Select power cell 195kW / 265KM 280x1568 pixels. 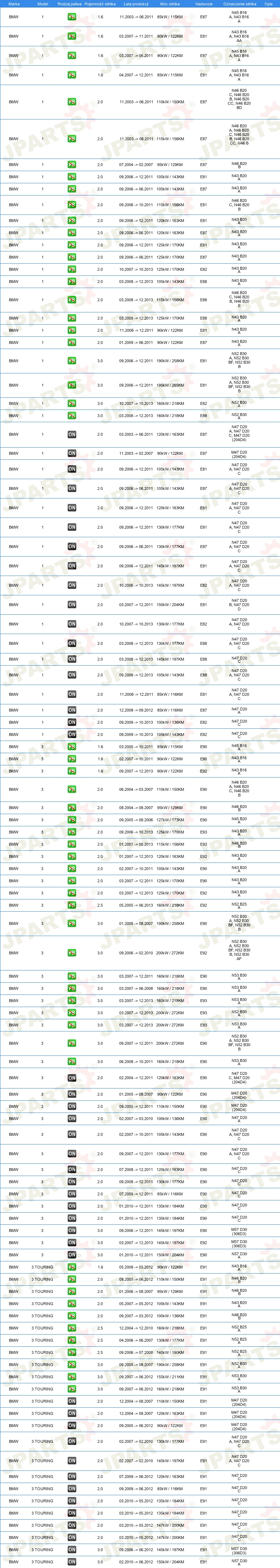tap(169, 385)
